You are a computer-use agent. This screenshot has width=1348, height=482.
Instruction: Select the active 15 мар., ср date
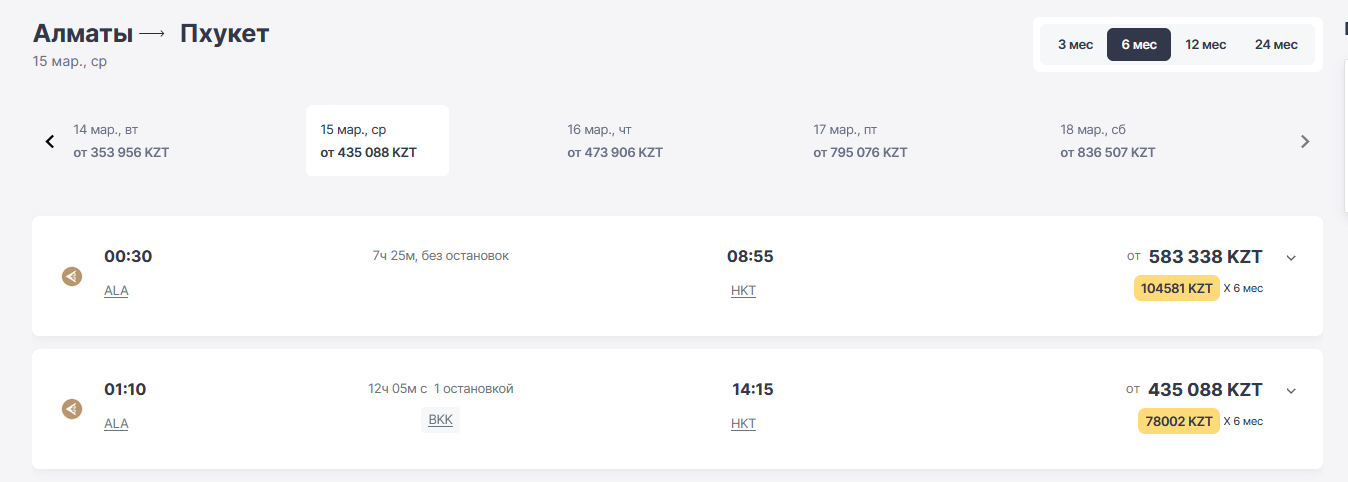pos(377,141)
